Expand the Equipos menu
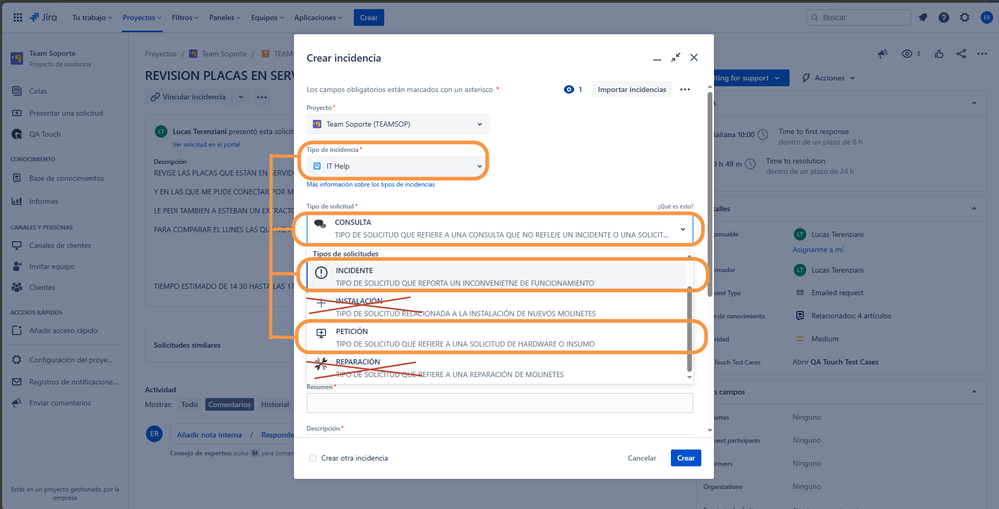This screenshot has width=999, height=509. click(x=266, y=18)
